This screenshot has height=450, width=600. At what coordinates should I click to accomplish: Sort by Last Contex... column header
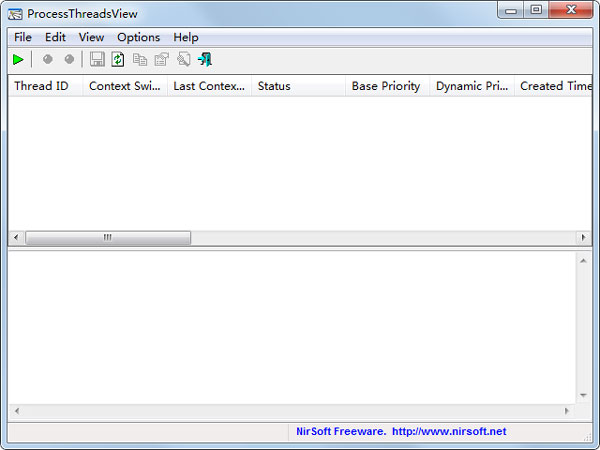[x=209, y=86]
